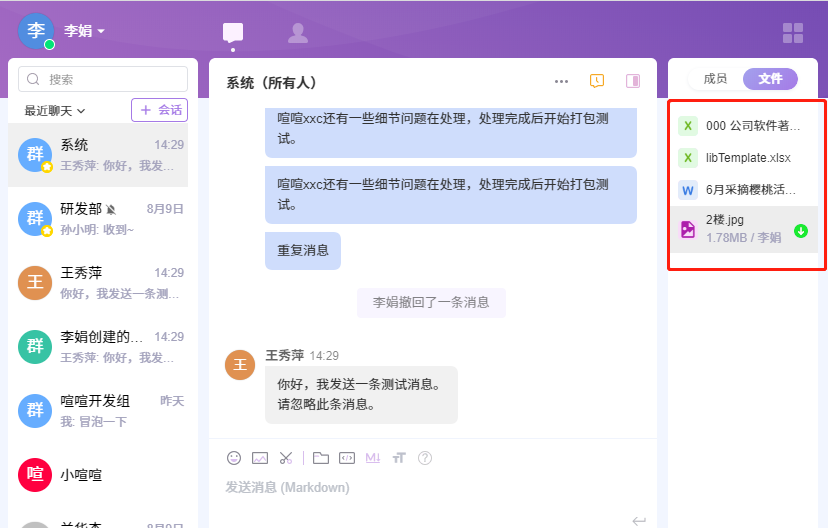Viewport: 828px width, 529px height.
Task: Download the 2楼.jpg file
Action: pyautogui.click(x=800, y=231)
